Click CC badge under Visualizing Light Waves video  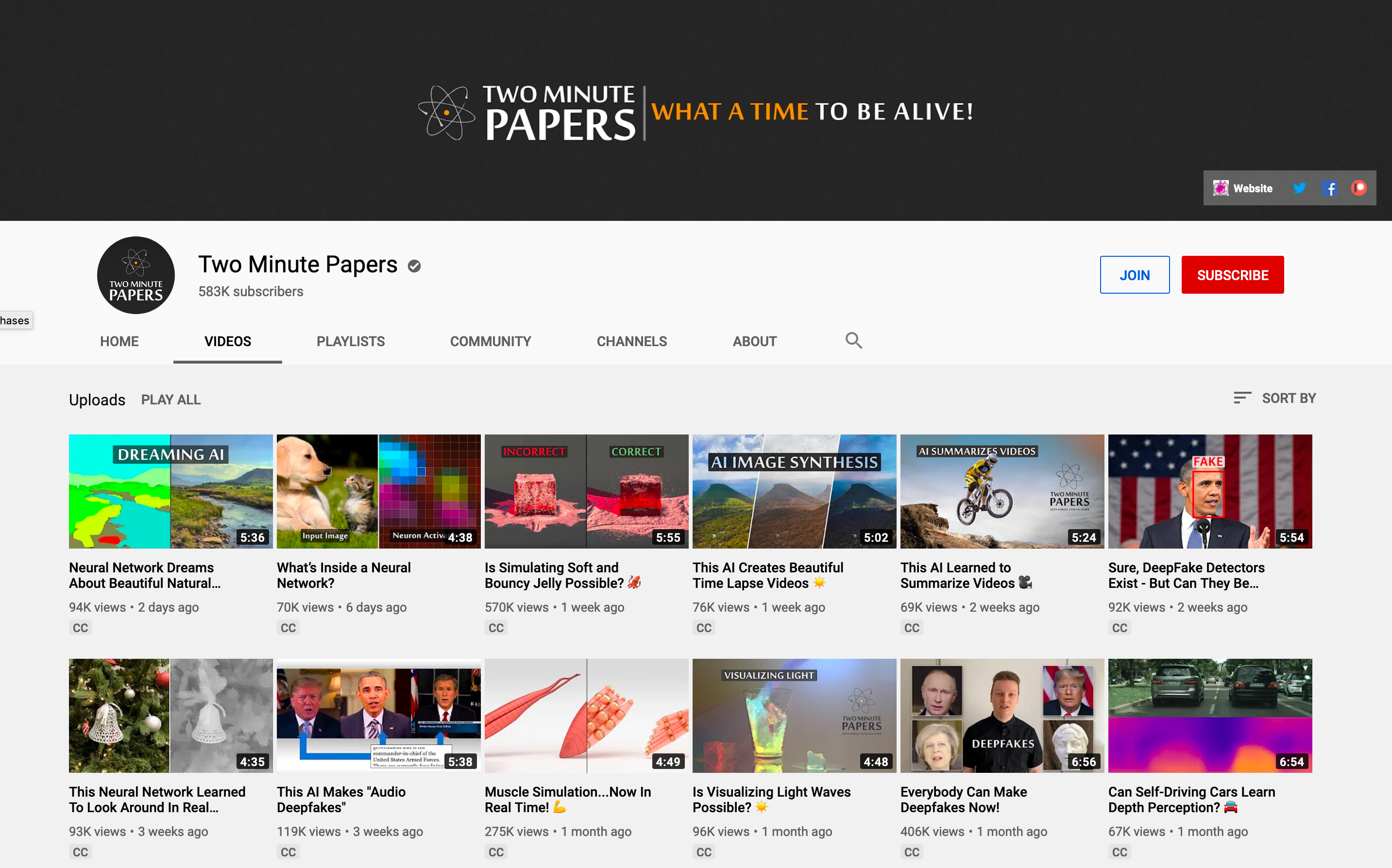(704, 852)
